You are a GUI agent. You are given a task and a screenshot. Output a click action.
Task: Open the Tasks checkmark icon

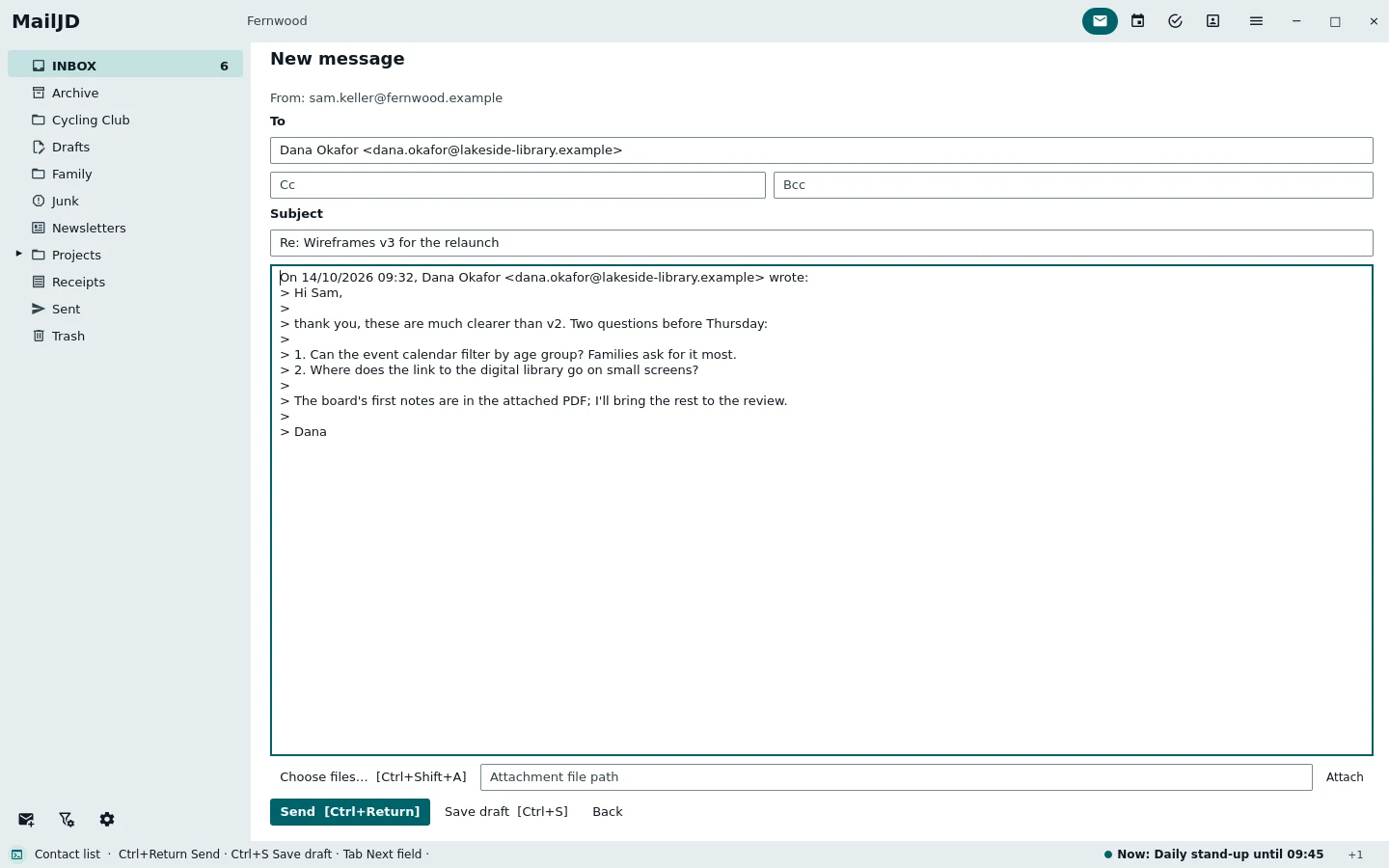(1175, 21)
